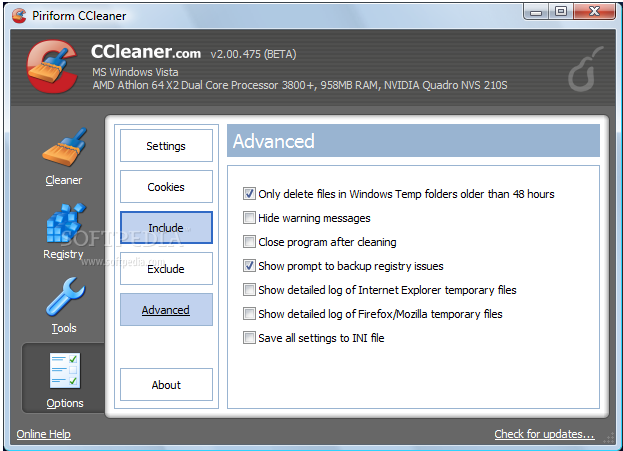Click the AMD Athlon system info line

(x=300, y=85)
